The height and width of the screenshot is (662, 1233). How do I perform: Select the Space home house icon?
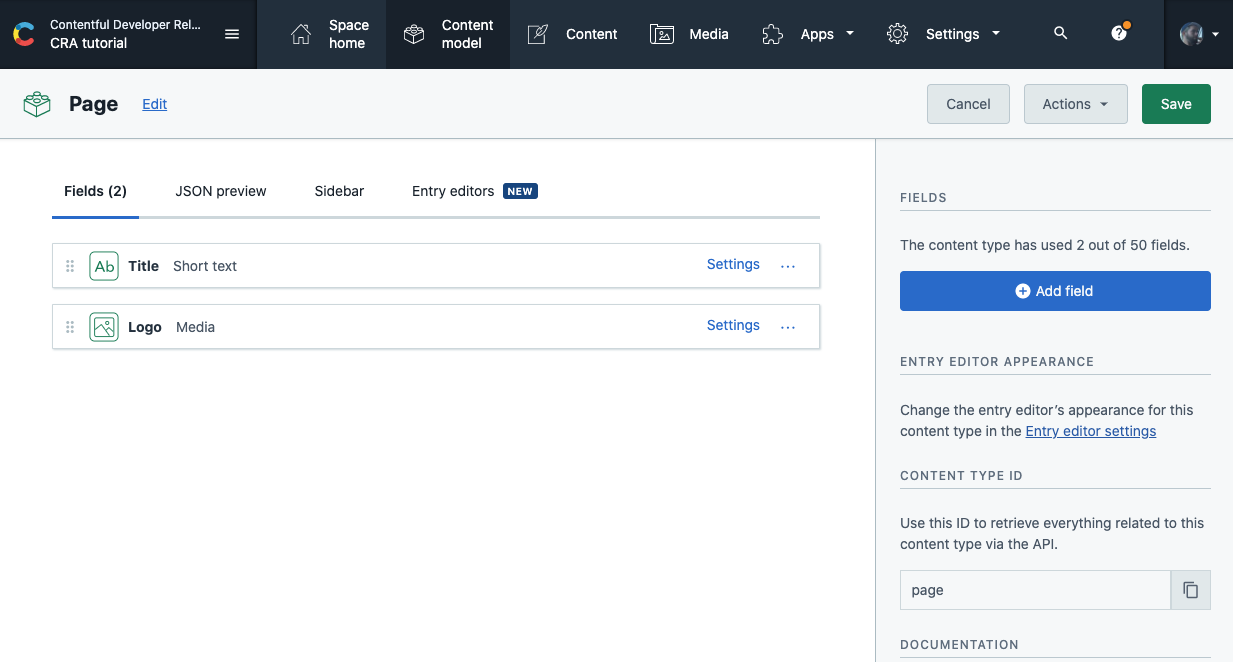click(300, 33)
